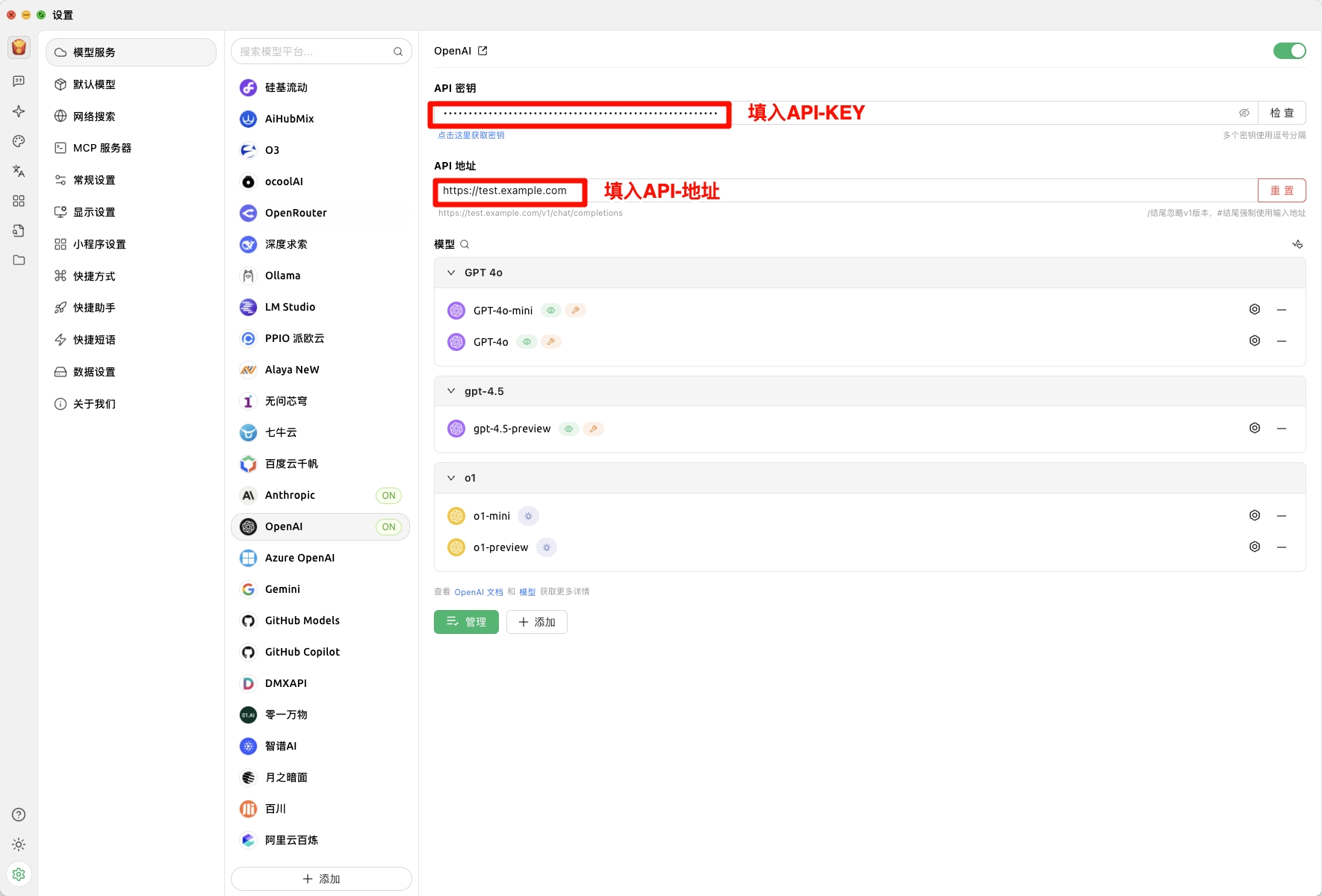Screen dimensions: 1322x896
Task: Open 快捷方式 settings section
Action: coord(131,276)
